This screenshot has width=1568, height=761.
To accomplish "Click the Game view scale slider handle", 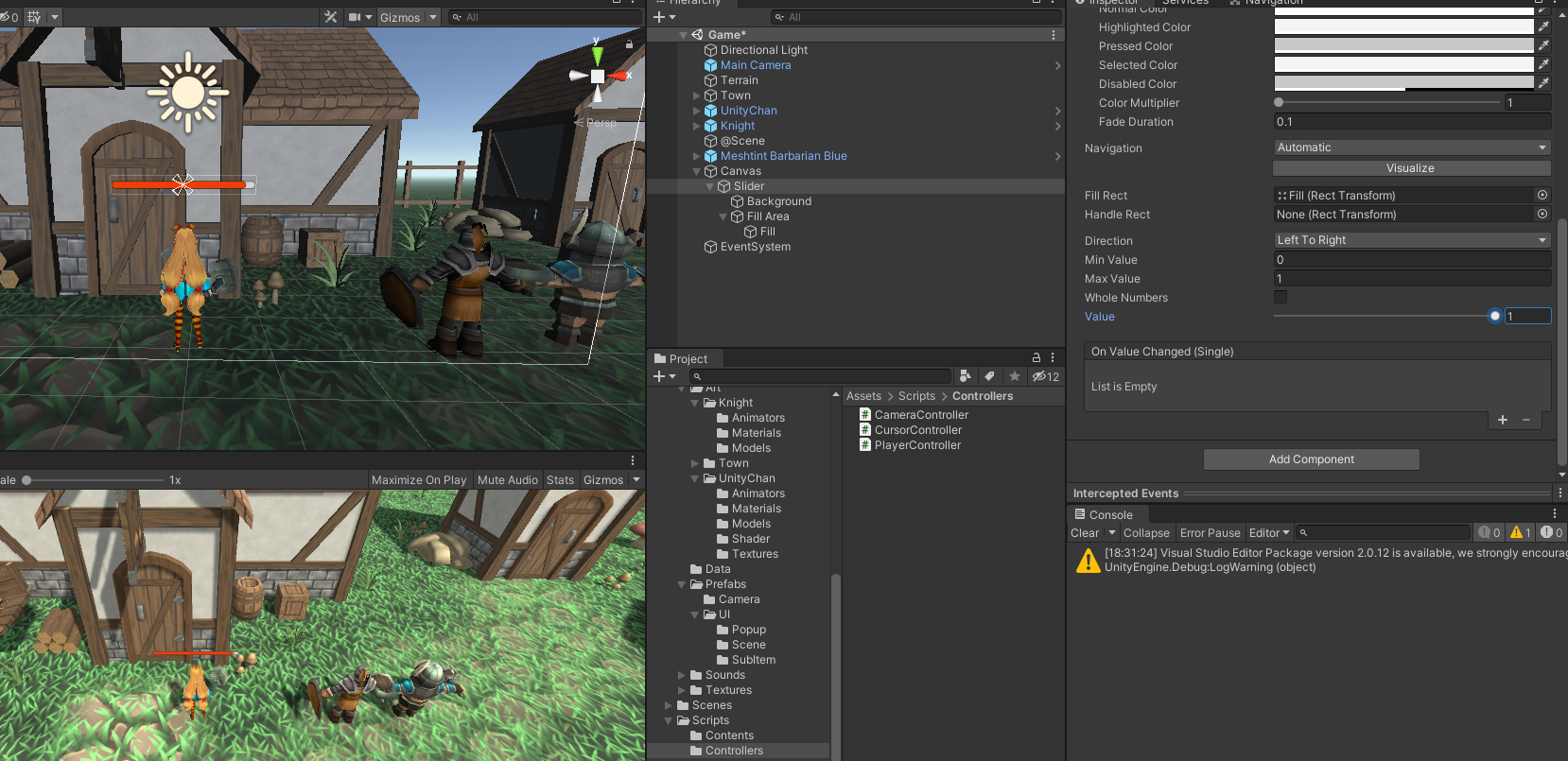I will click(x=26, y=480).
